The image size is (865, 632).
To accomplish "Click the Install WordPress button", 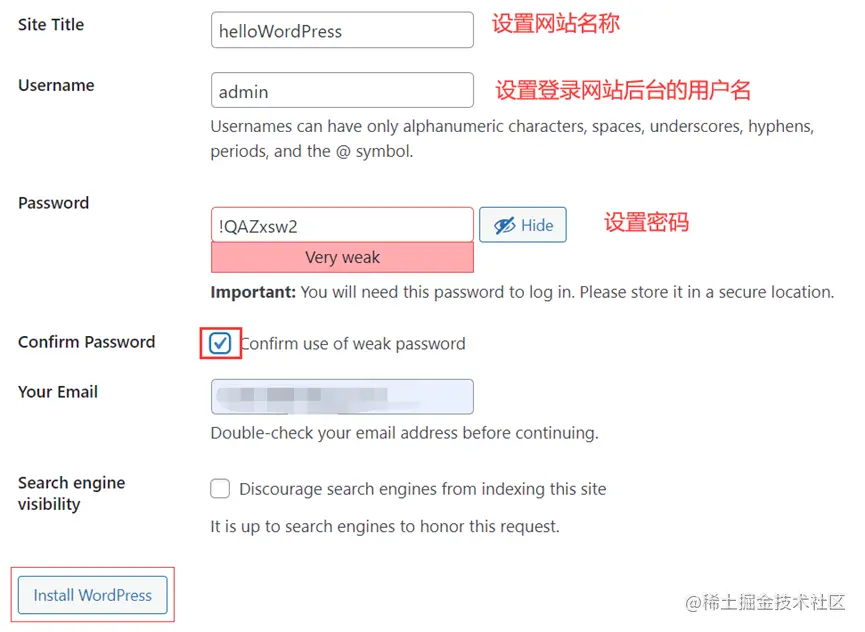I will [93, 595].
